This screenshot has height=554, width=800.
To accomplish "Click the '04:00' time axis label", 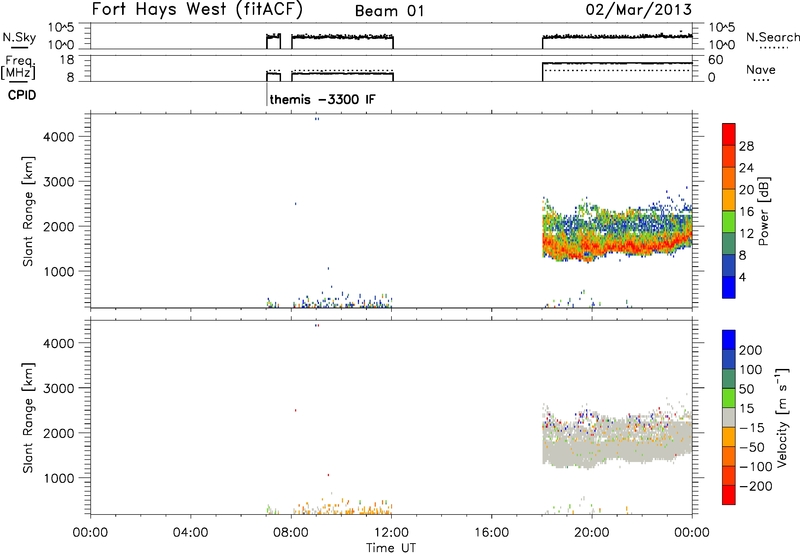I will click(x=191, y=533).
